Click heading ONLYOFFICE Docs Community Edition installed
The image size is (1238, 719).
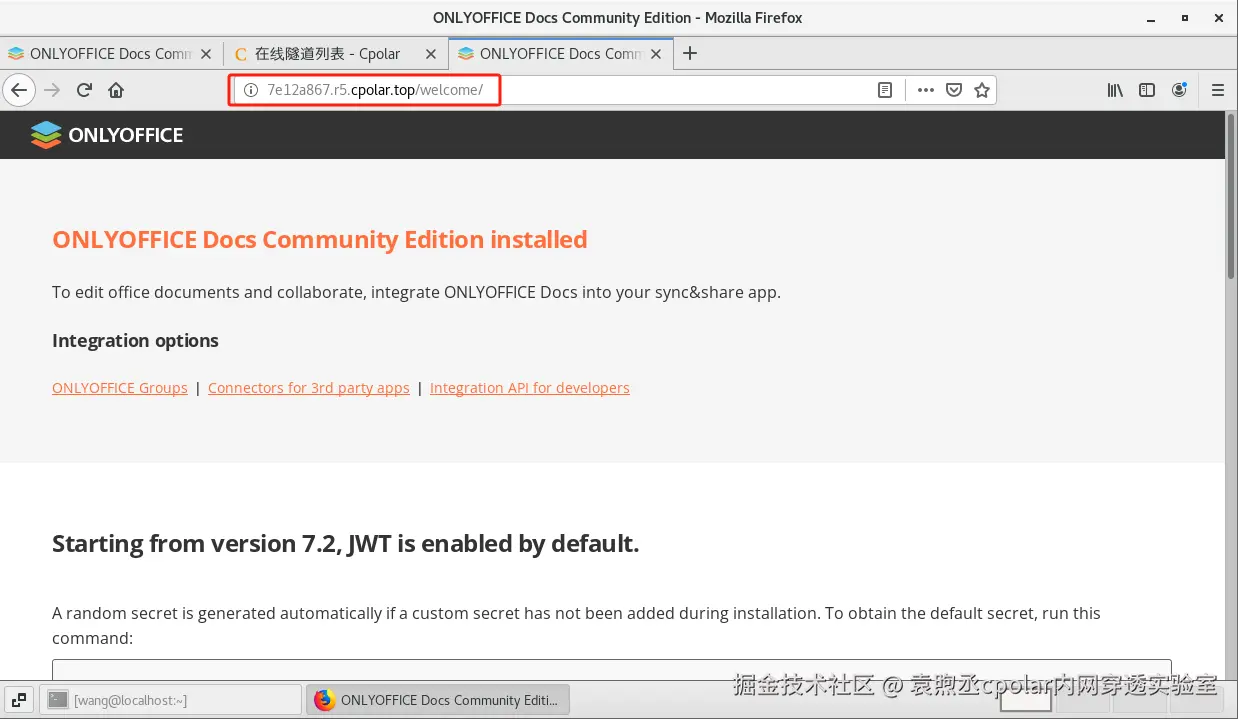coord(320,240)
